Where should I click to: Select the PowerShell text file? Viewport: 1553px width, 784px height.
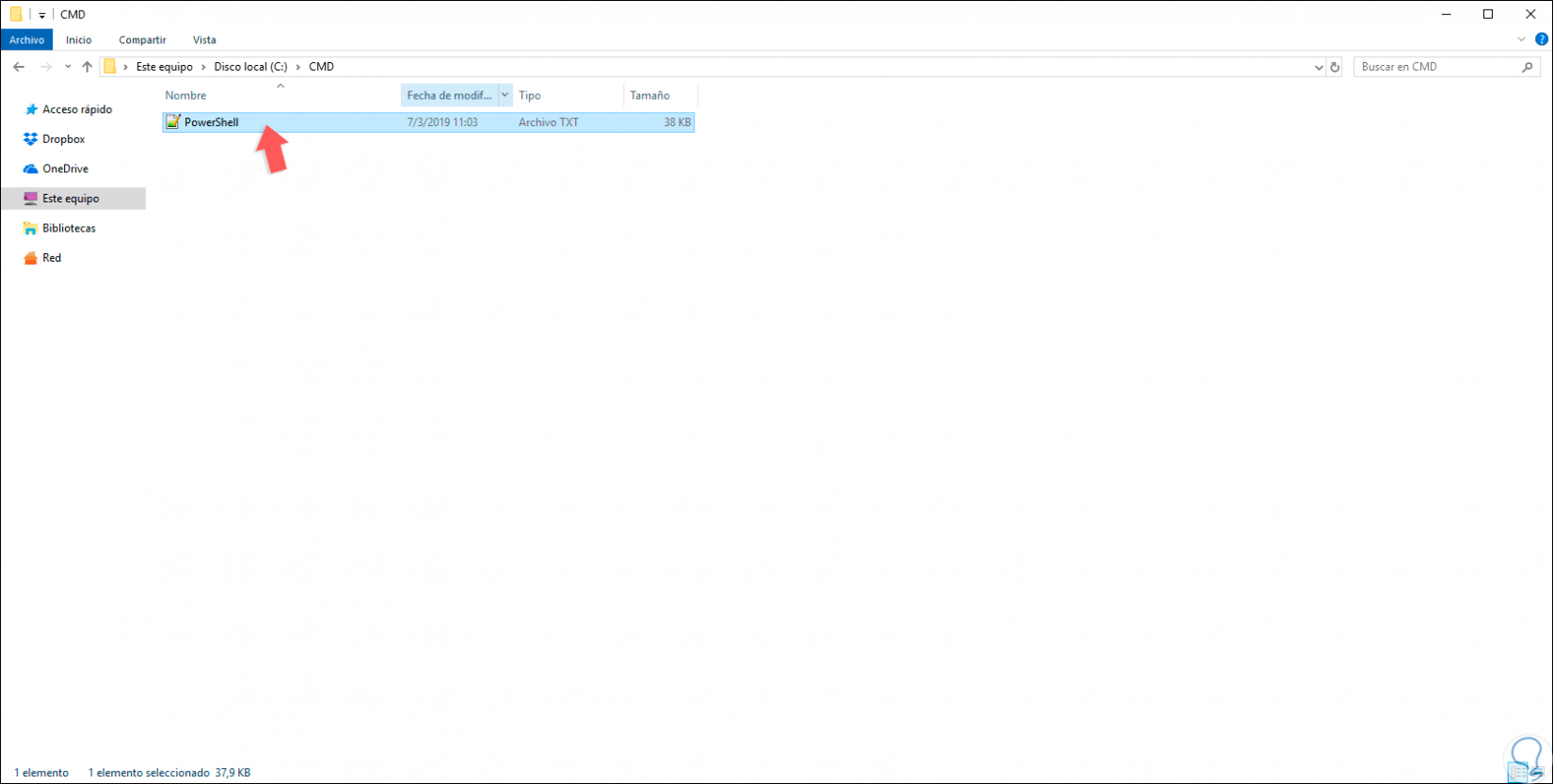point(428,122)
